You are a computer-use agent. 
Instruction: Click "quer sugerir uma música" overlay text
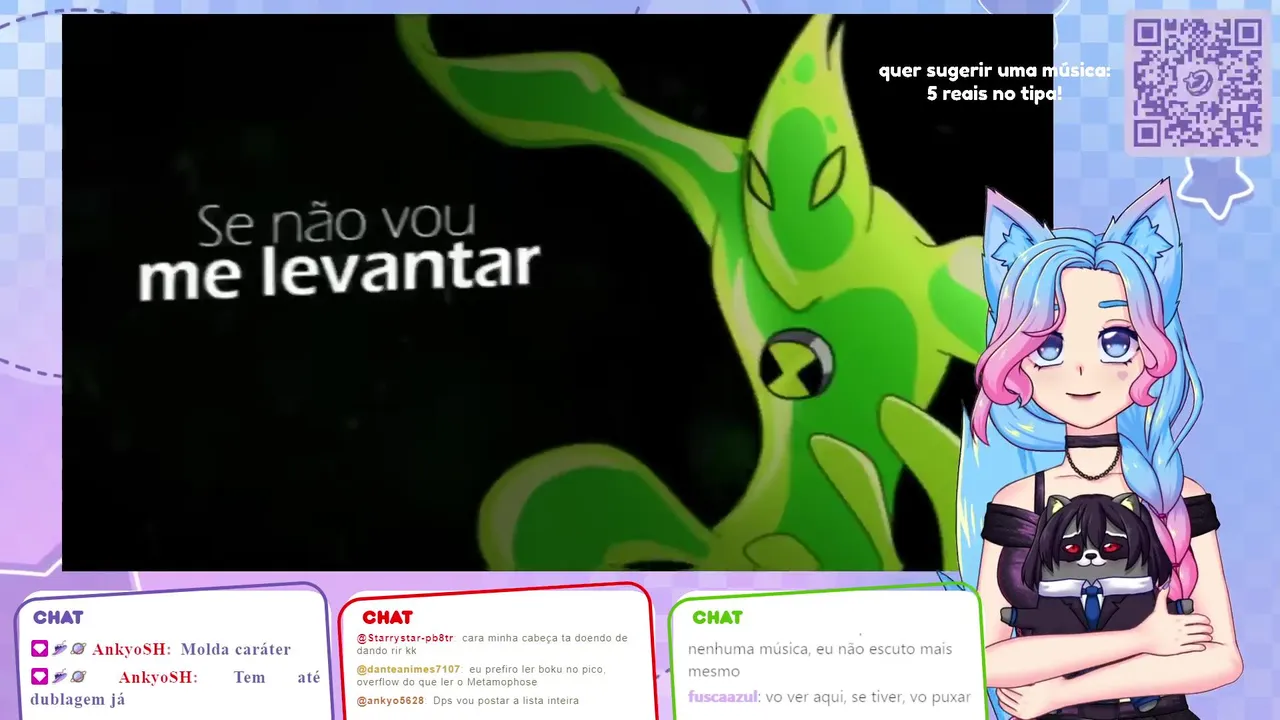(x=994, y=71)
